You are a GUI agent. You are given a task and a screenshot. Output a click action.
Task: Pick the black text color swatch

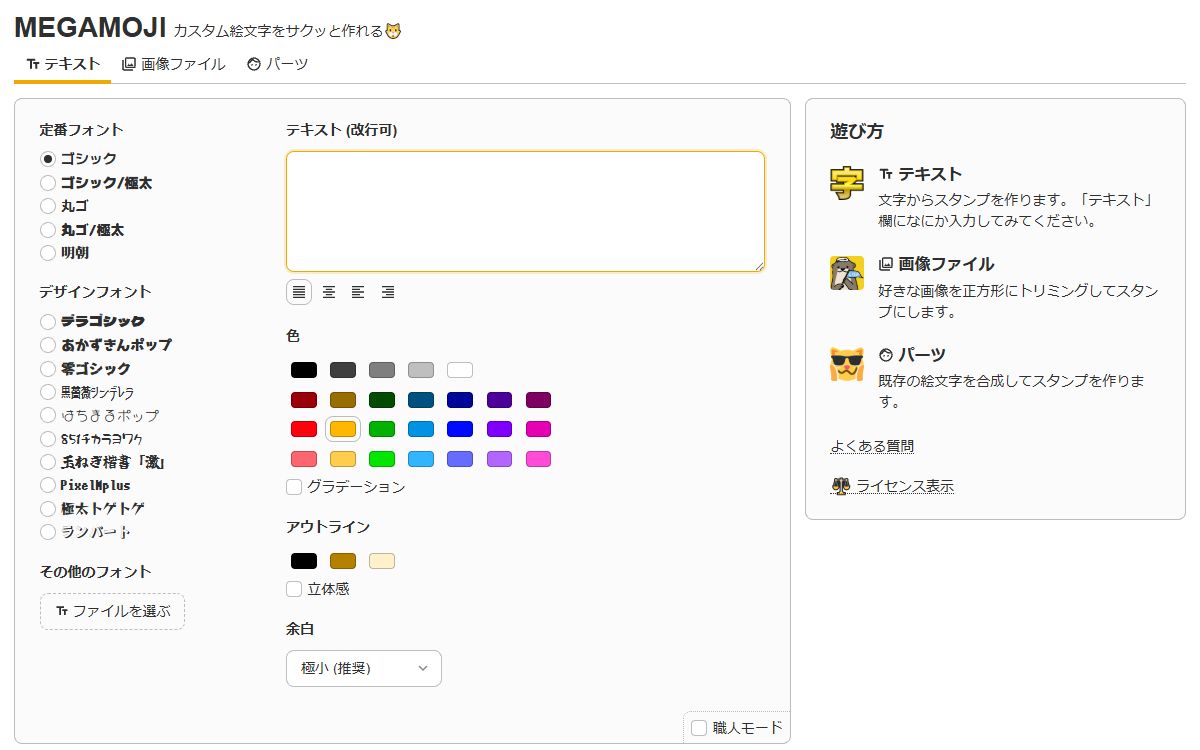(304, 370)
